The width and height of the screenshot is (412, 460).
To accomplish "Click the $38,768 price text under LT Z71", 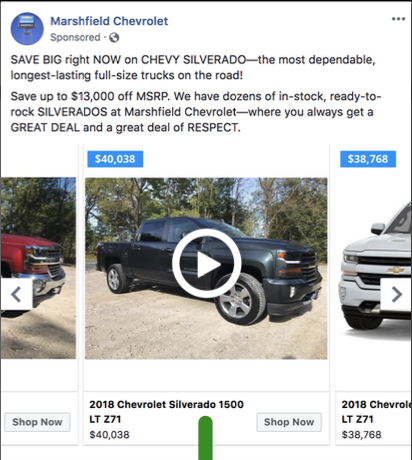I will coord(361,435).
